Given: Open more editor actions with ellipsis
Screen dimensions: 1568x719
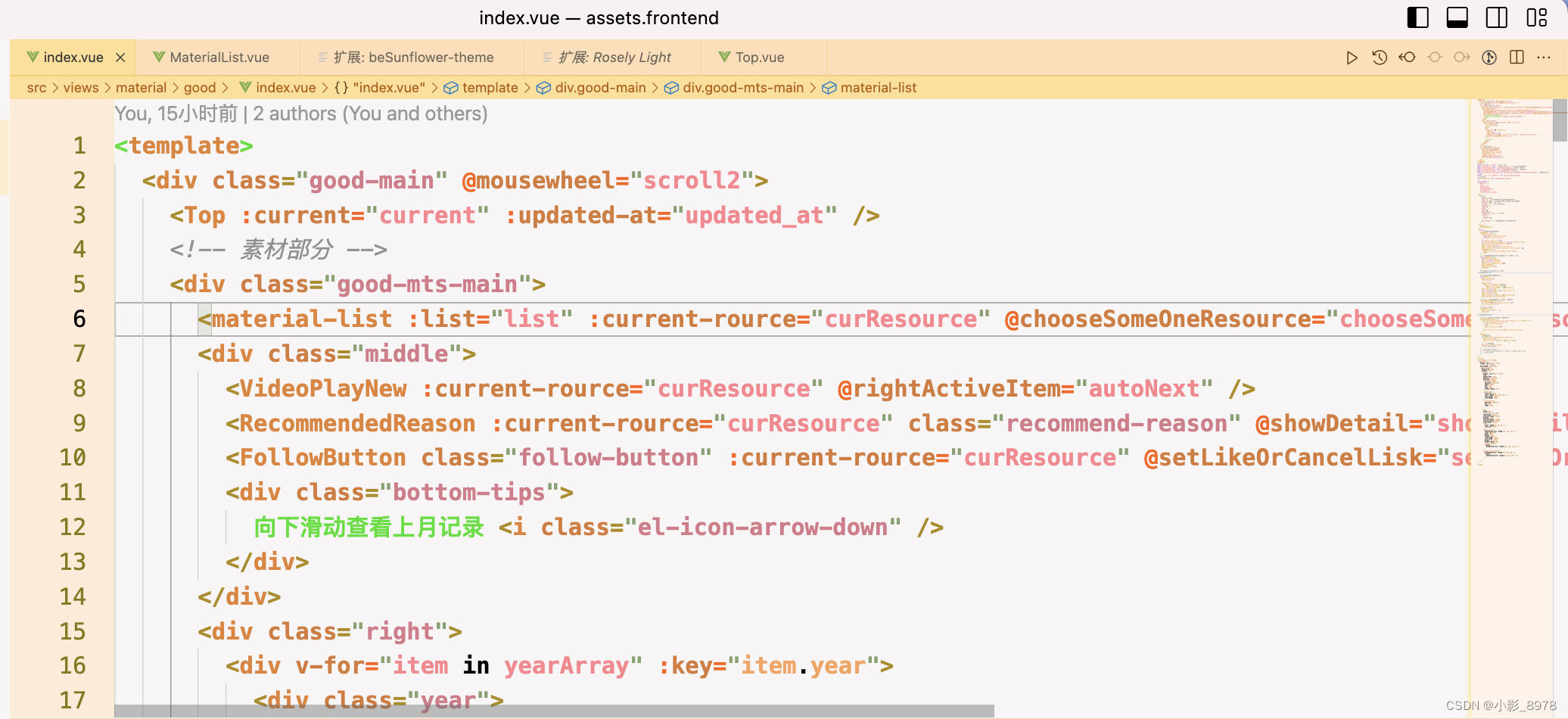Looking at the screenshot, I should (x=1545, y=57).
